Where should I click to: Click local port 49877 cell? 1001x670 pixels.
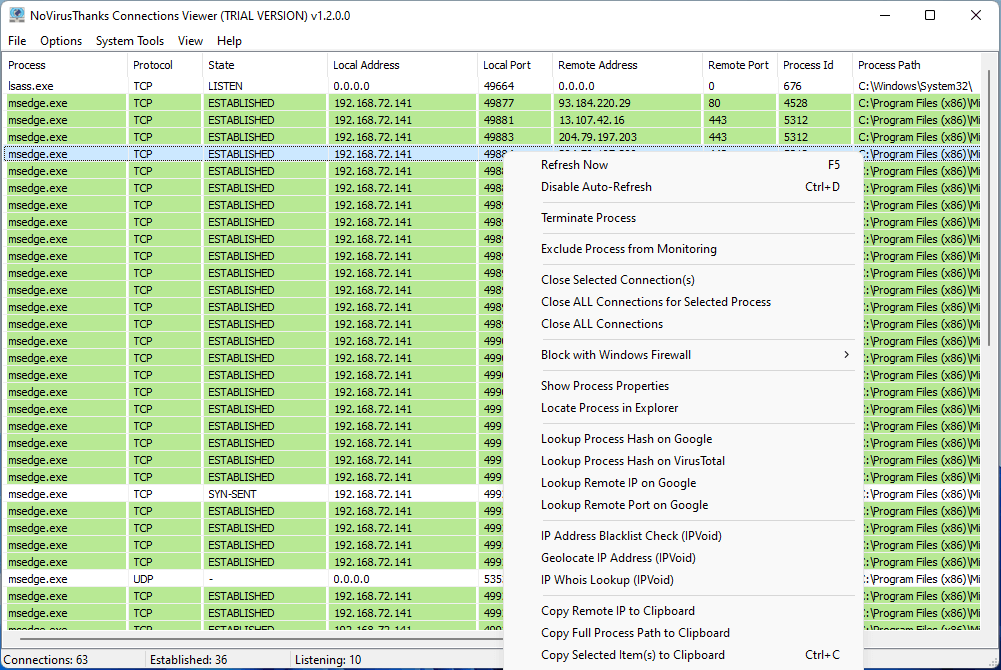515,103
